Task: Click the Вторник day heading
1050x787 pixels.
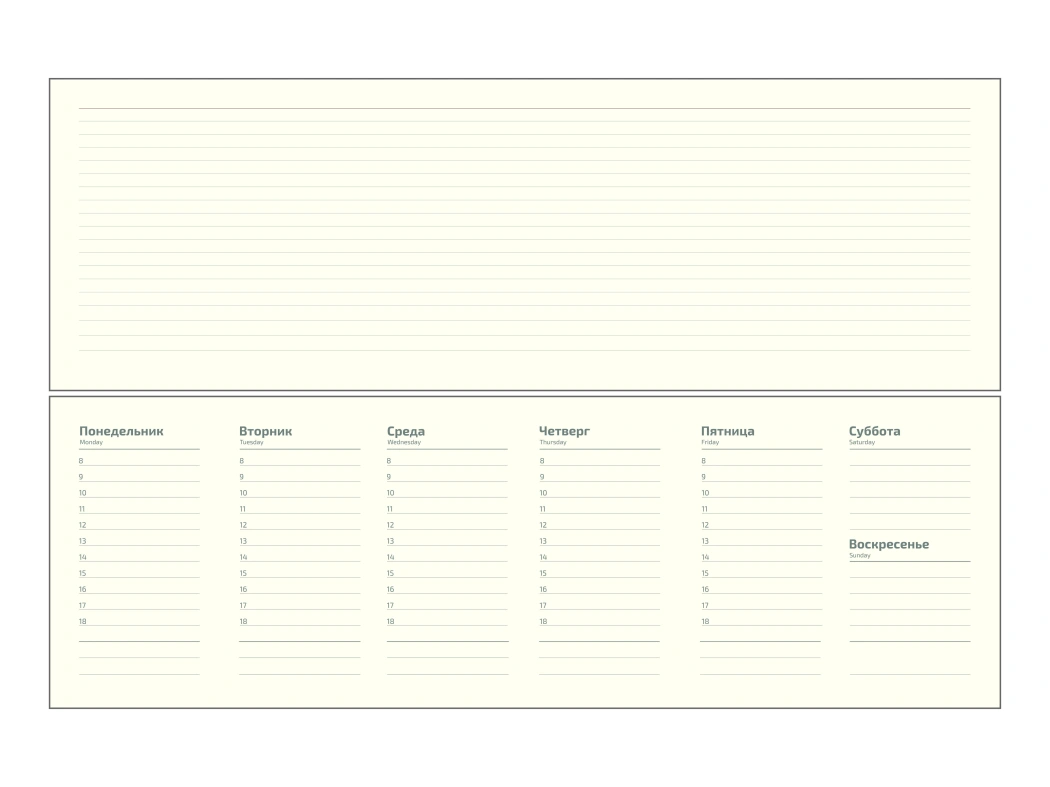Action: point(266,431)
